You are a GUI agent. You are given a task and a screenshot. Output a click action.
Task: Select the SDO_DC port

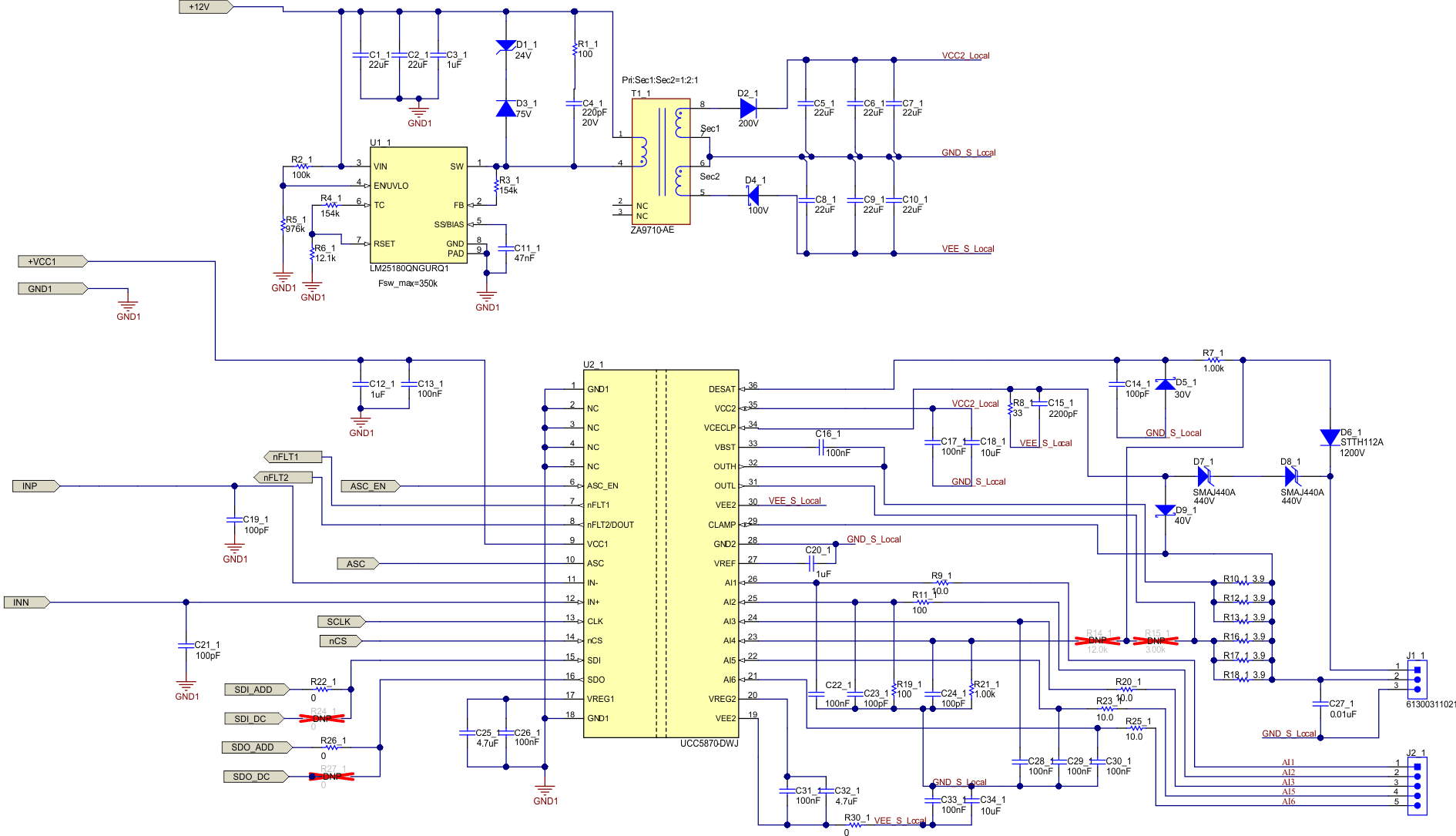click(257, 777)
